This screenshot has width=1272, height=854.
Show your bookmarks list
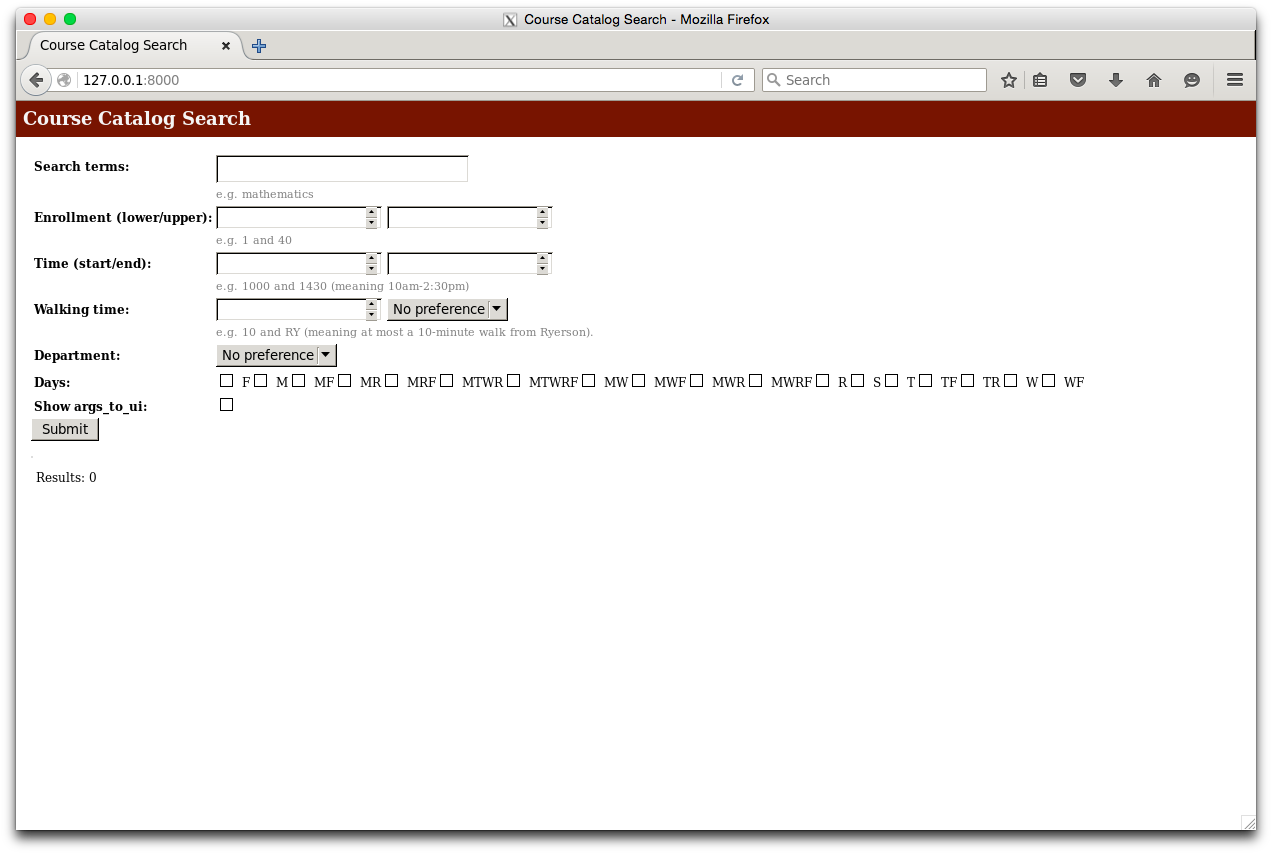[1040, 80]
